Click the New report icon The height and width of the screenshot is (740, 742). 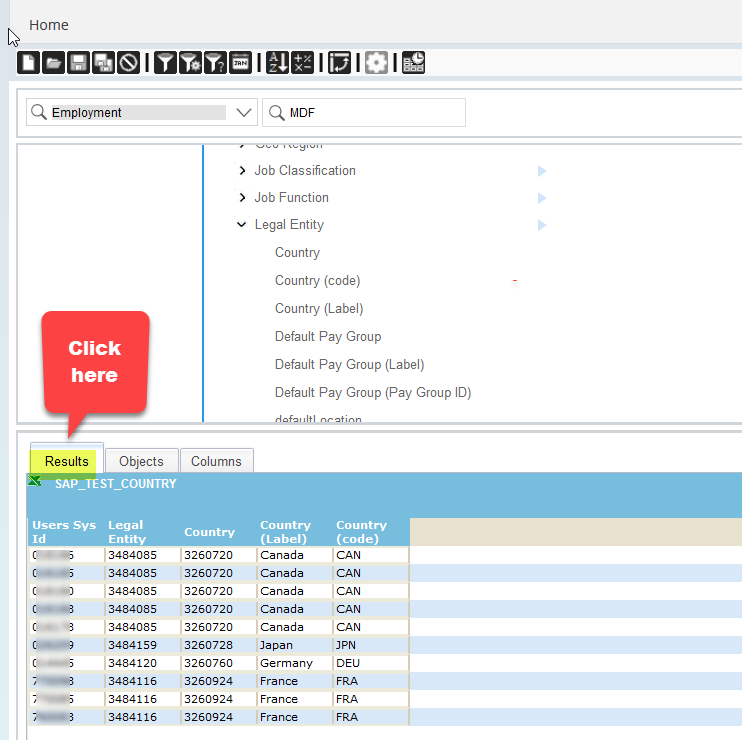coord(28,62)
